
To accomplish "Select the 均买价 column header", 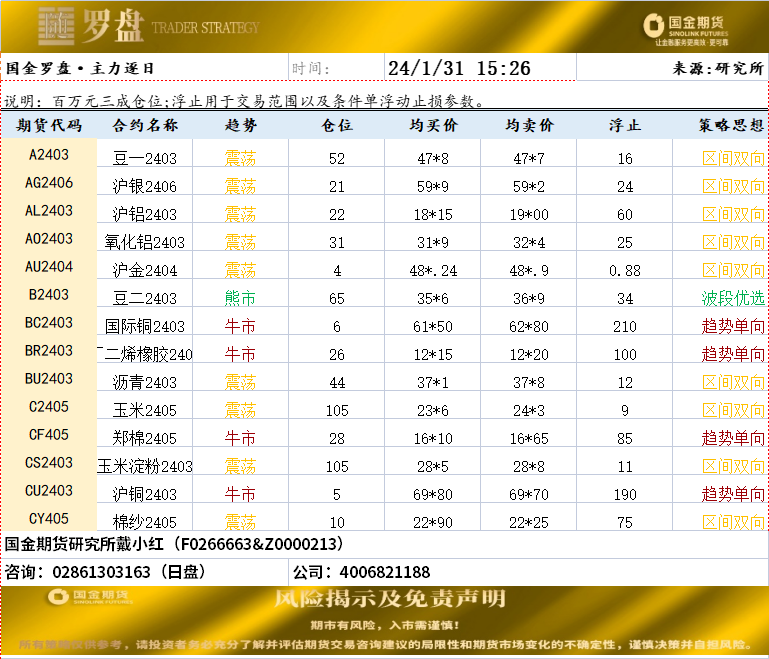I will coord(433,126).
